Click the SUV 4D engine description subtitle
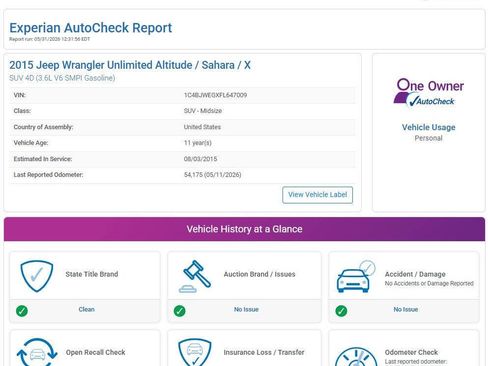Image resolution: width=488 pixels, height=366 pixels. [62, 78]
